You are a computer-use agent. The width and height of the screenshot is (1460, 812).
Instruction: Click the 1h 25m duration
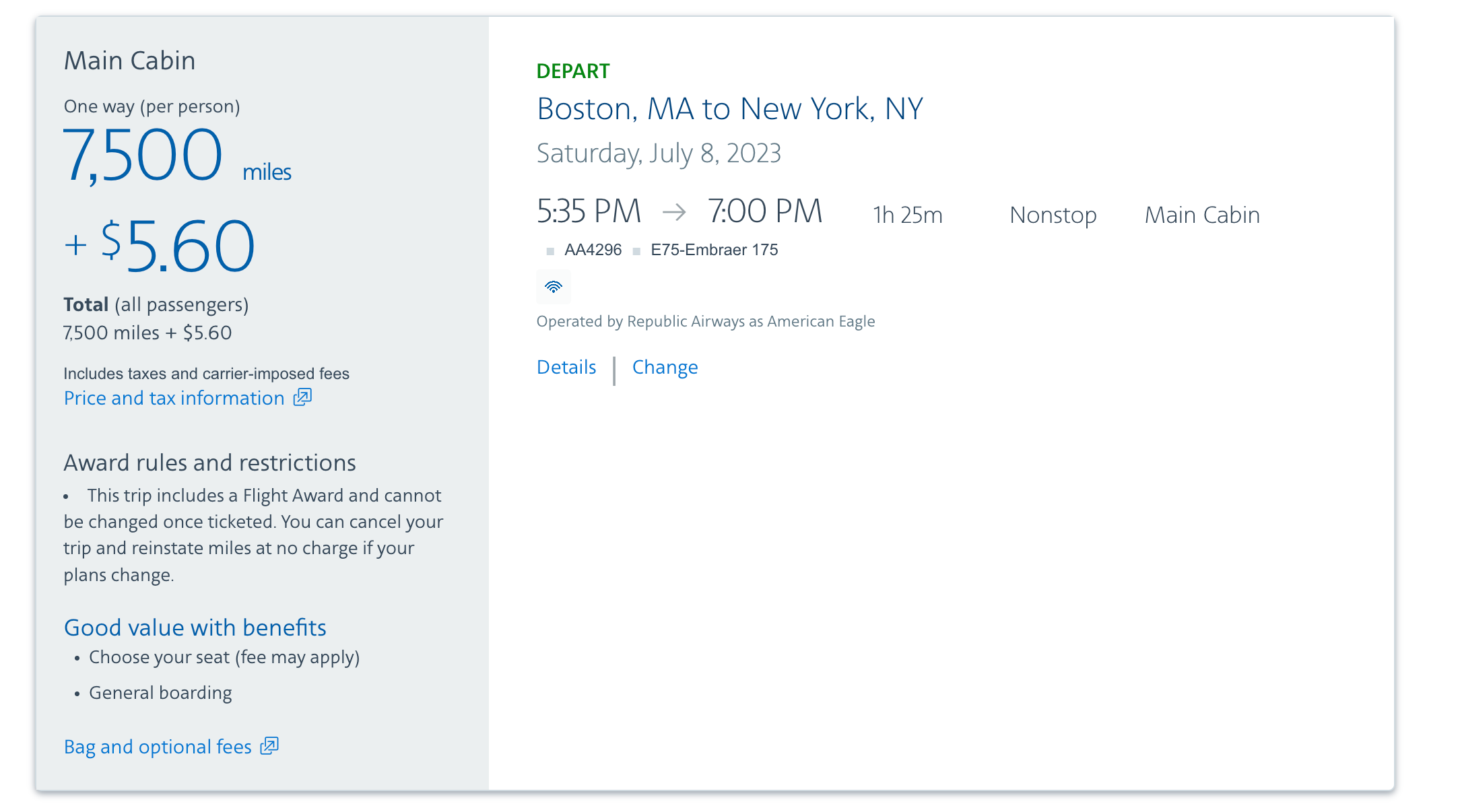pos(908,215)
